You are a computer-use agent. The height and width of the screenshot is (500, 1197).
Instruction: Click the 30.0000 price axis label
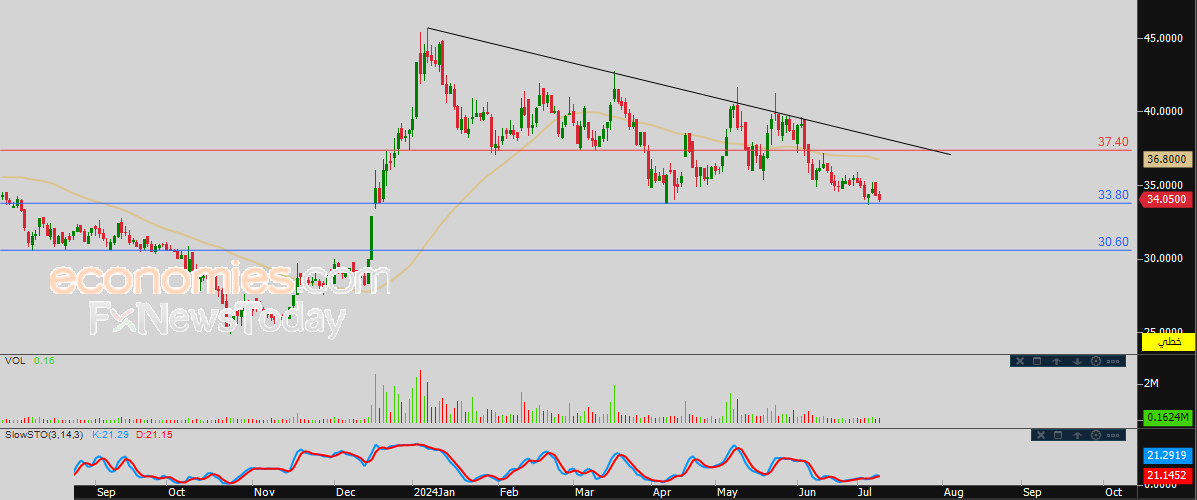[x=1163, y=258]
